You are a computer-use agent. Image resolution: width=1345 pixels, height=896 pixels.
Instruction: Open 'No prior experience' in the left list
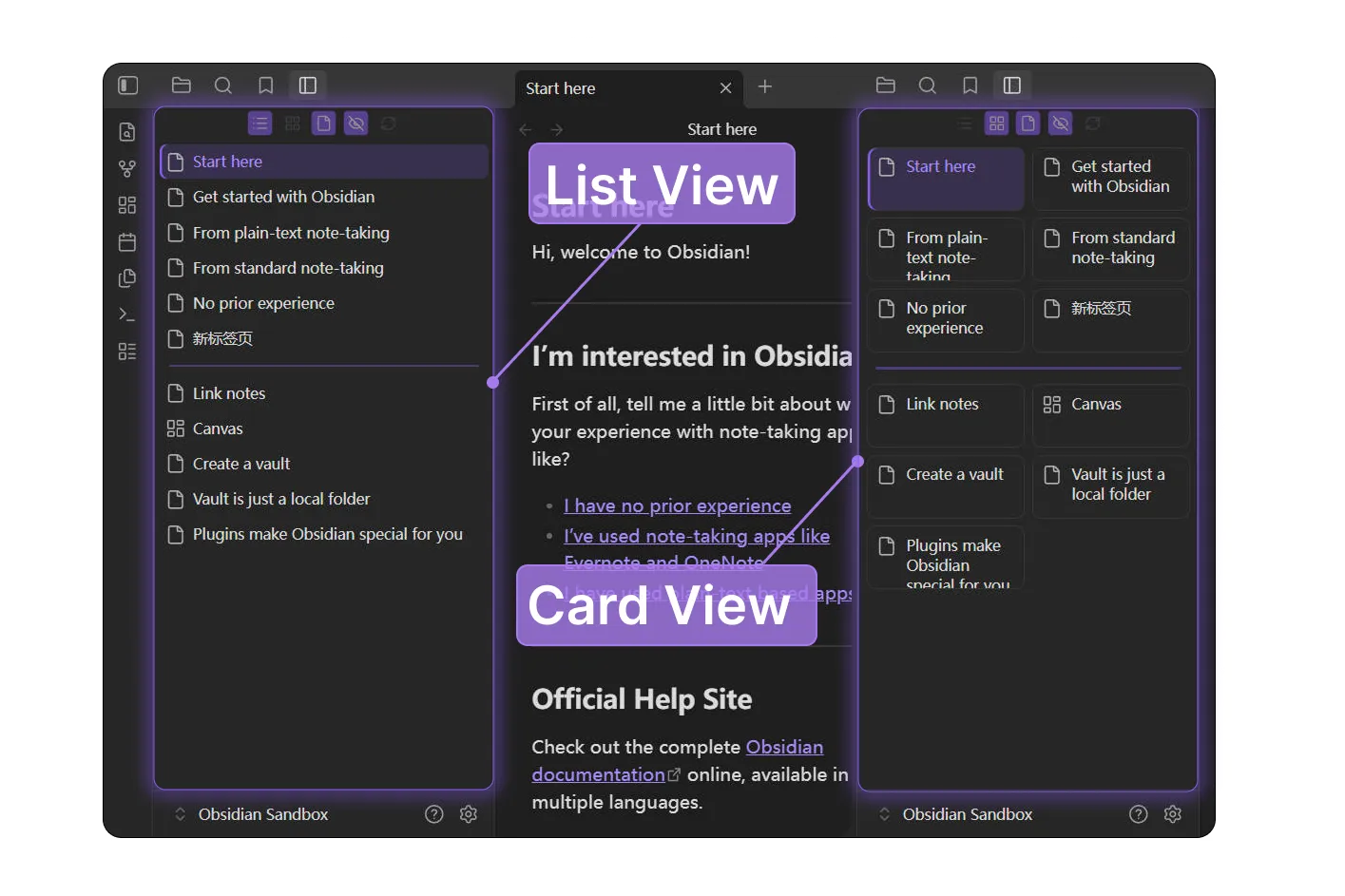324,303
